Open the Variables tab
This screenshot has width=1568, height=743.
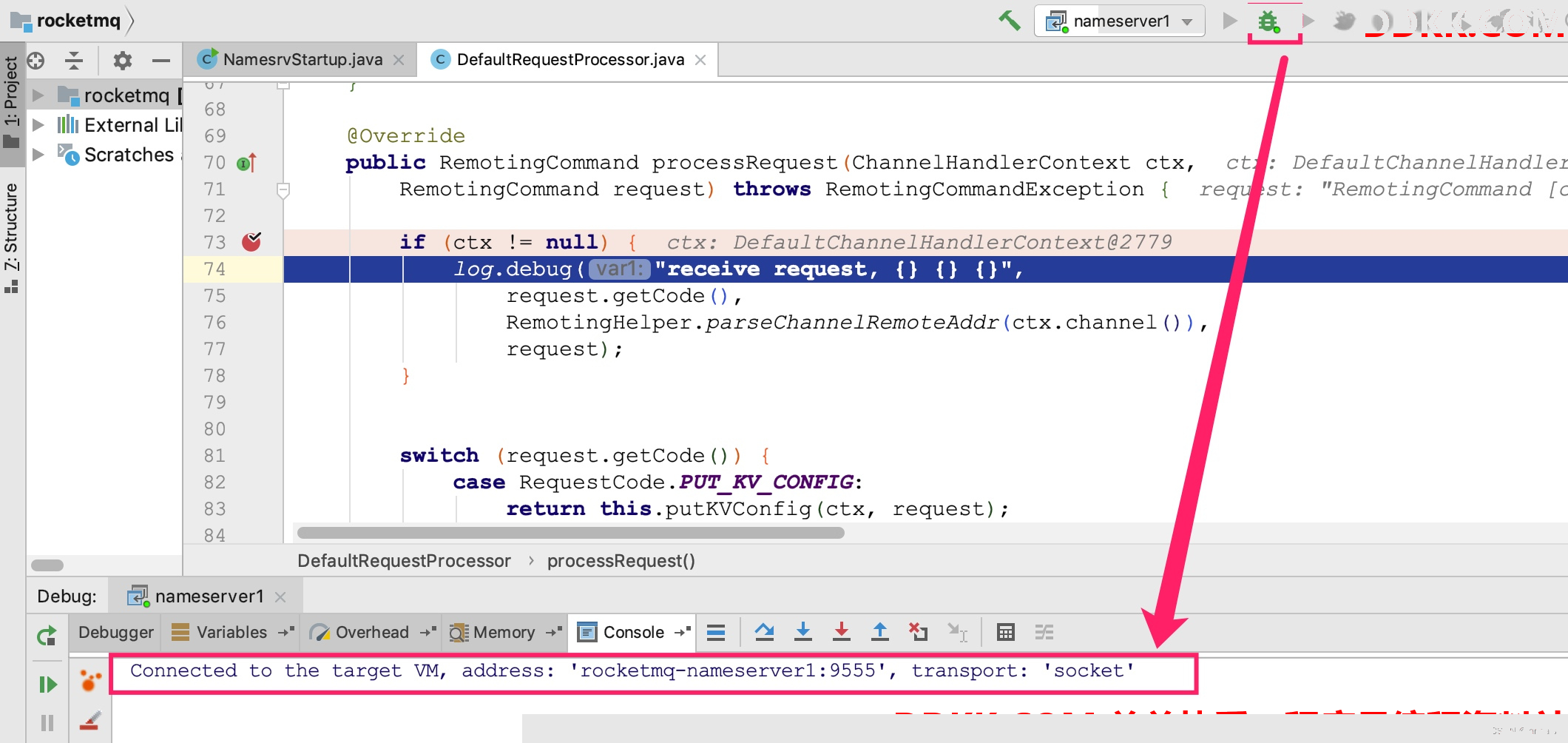click(x=232, y=632)
